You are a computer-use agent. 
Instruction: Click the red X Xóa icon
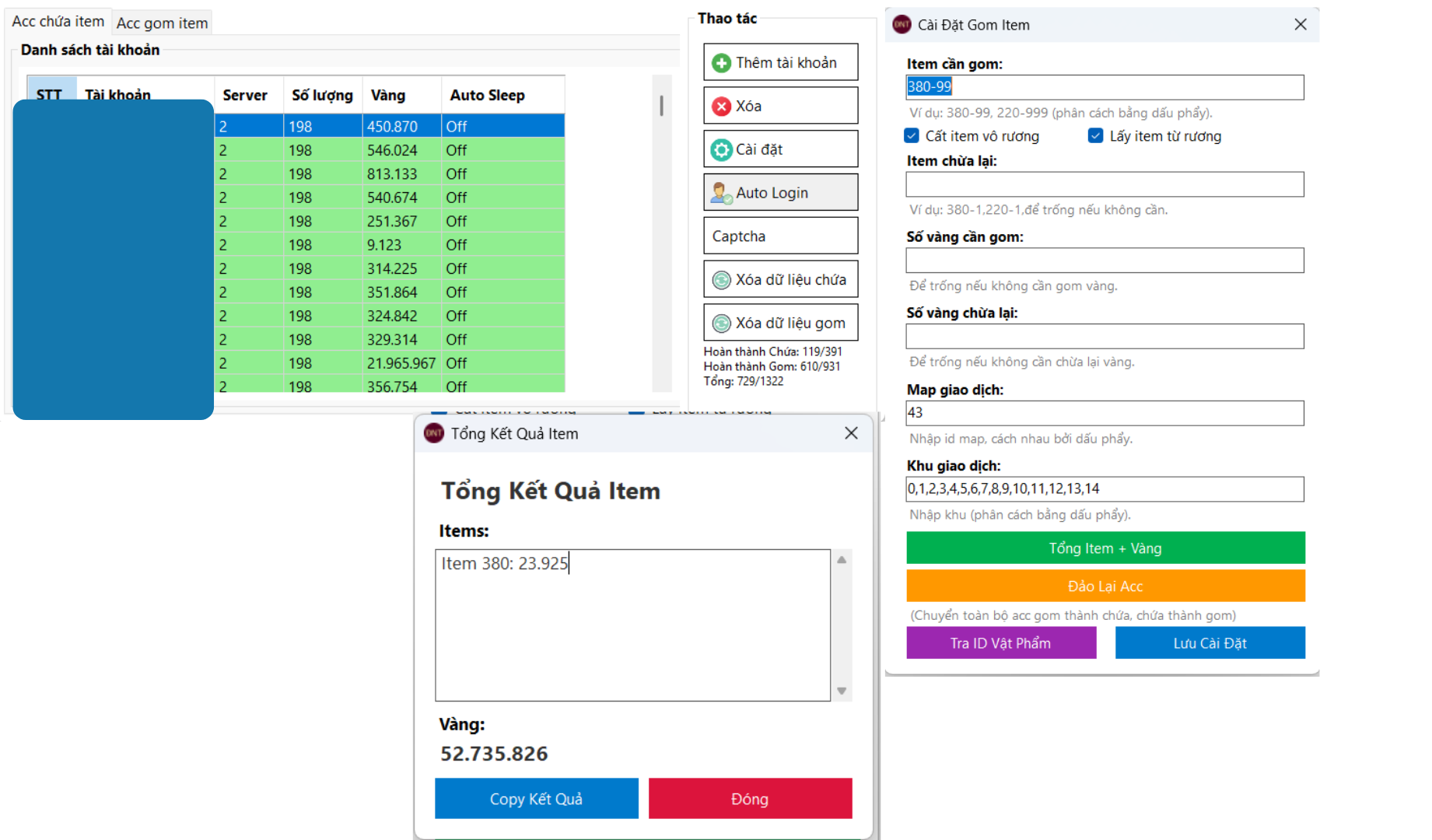coord(721,107)
